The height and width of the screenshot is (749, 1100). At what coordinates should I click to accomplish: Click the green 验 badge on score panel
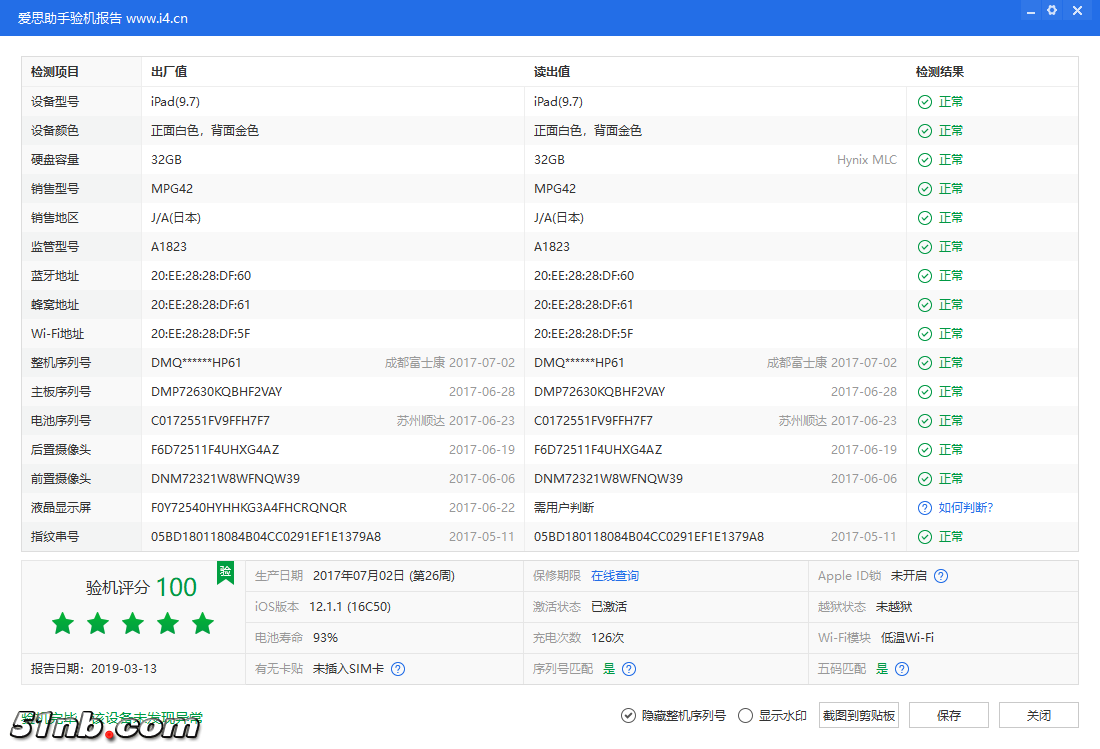click(x=226, y=571)
